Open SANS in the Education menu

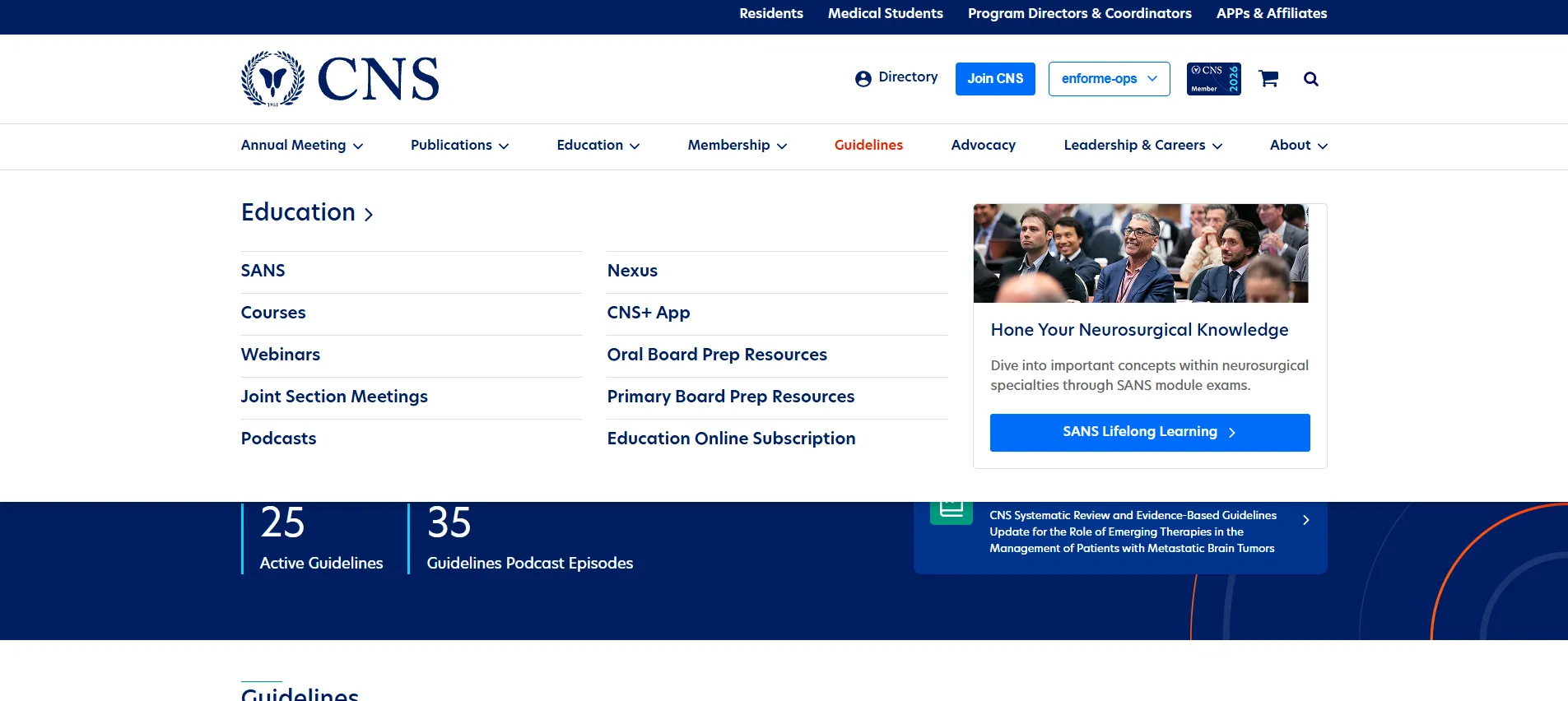263,271
